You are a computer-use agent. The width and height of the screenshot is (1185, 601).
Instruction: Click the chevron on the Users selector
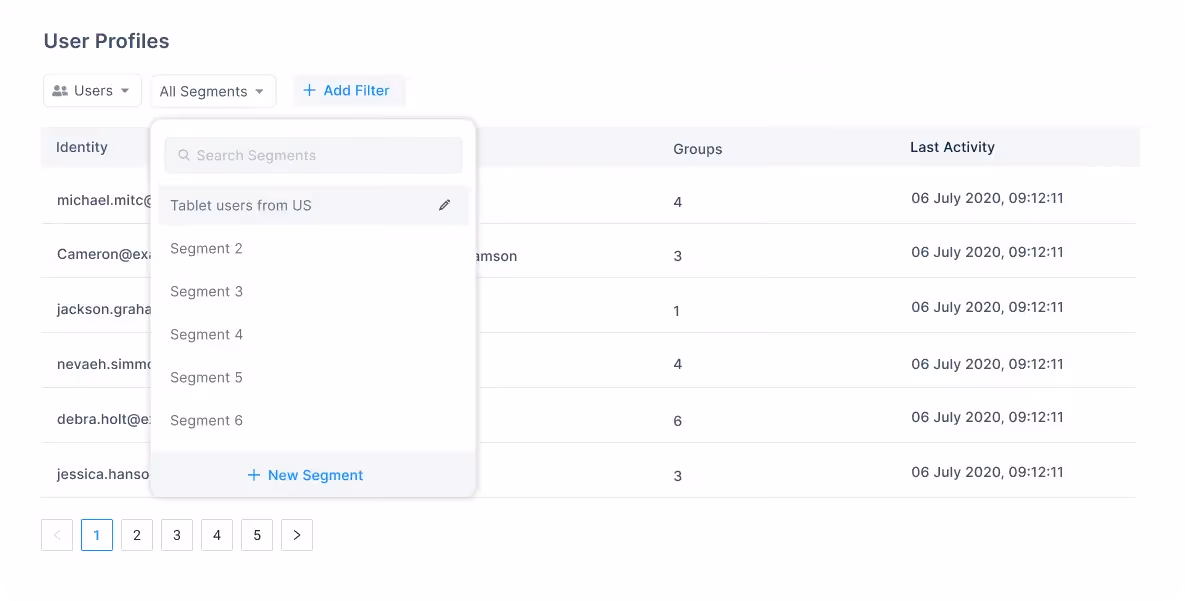click(123, 90)
